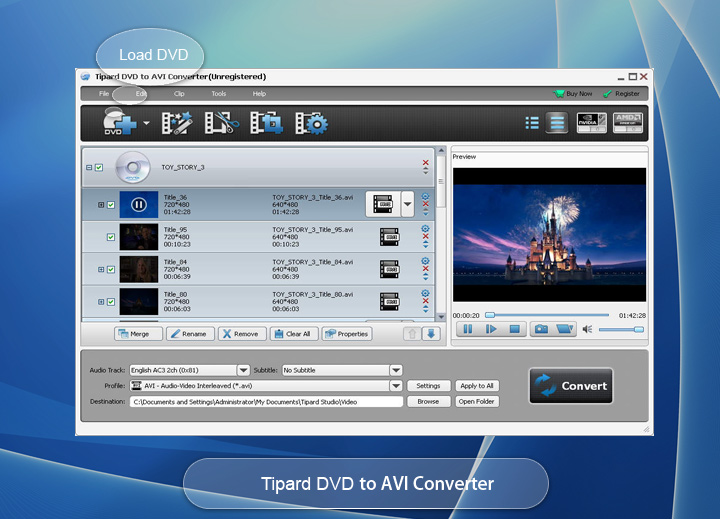Click the Register link

pos(621,94)
